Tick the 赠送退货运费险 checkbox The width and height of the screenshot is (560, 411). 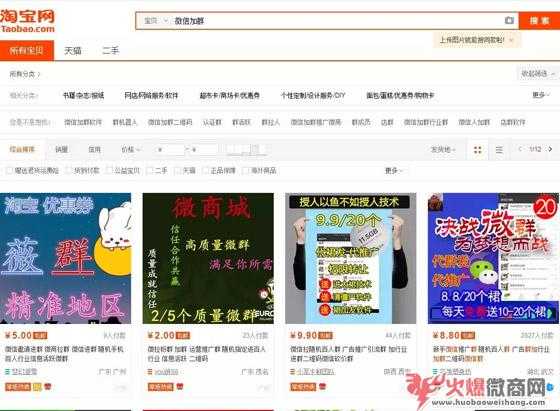click(10, 171)
